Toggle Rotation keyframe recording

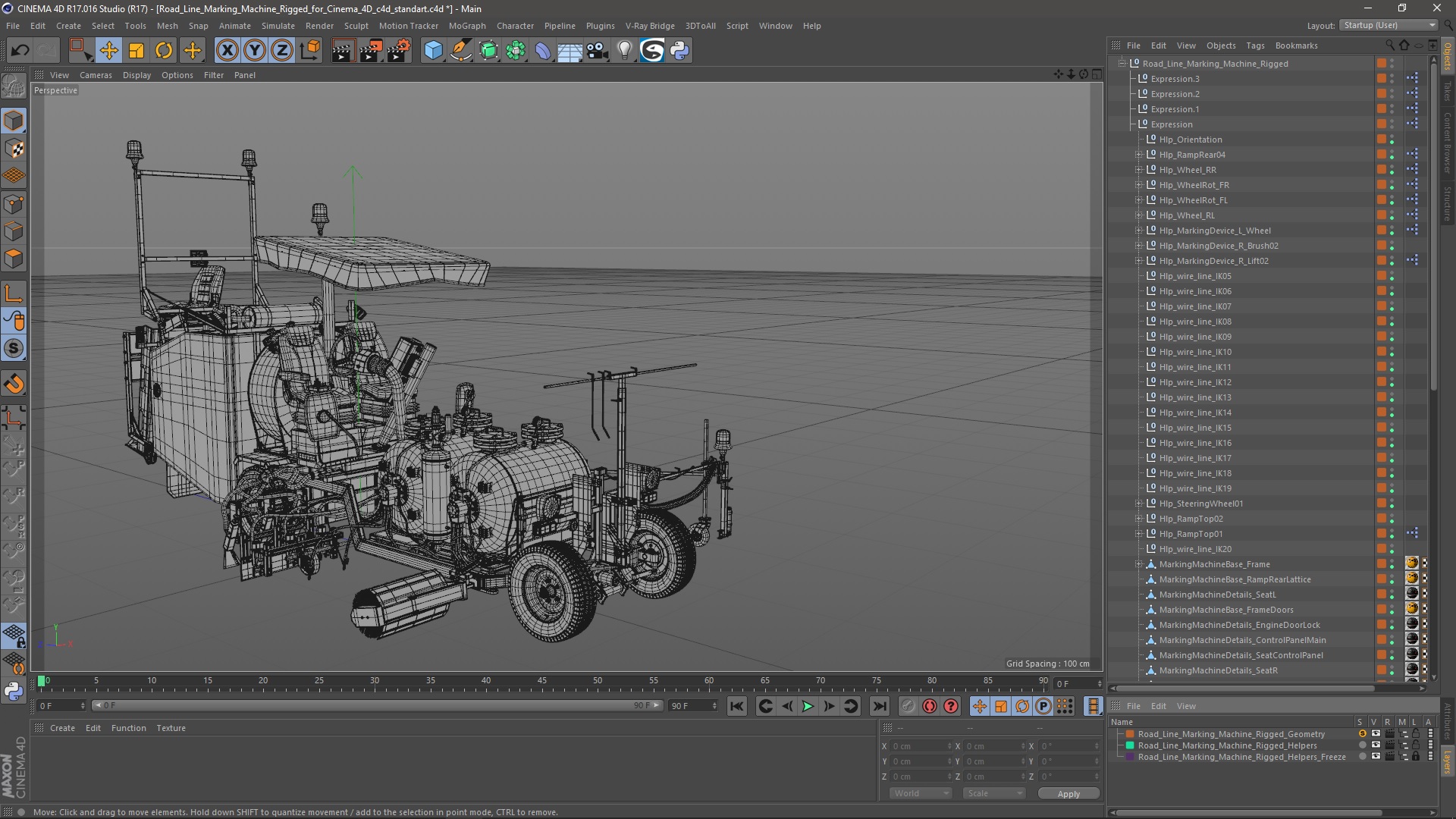pyautogui.click(x=1022, y=707)
